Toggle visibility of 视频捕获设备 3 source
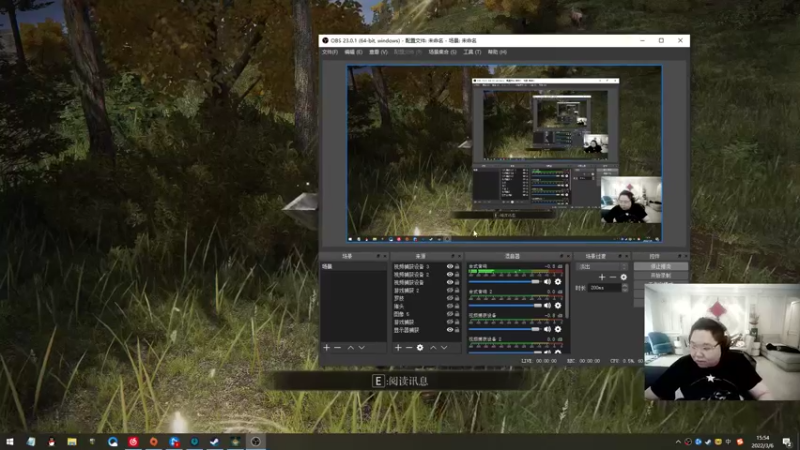800x450 pixels. (449, 266)
